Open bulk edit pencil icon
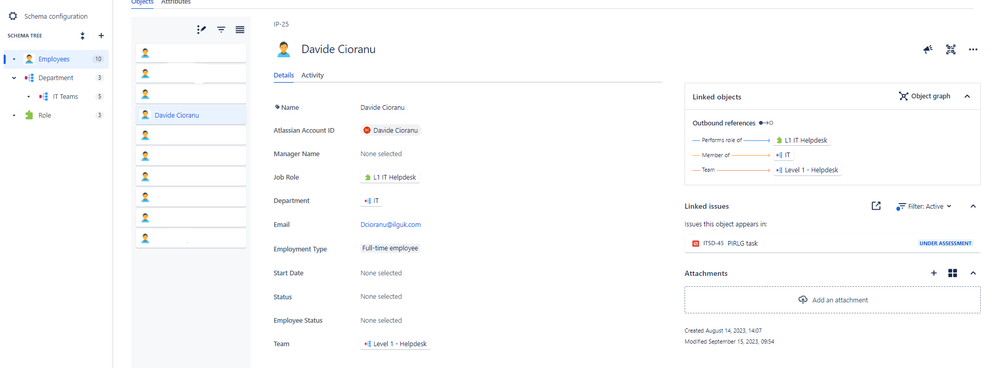Image resolution: width=999 pixels, height=368 pixels. click(x=202, y=29)
